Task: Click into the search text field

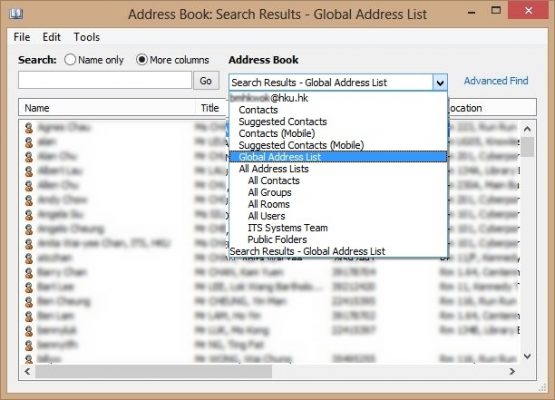Action: [x=105, y=80]
